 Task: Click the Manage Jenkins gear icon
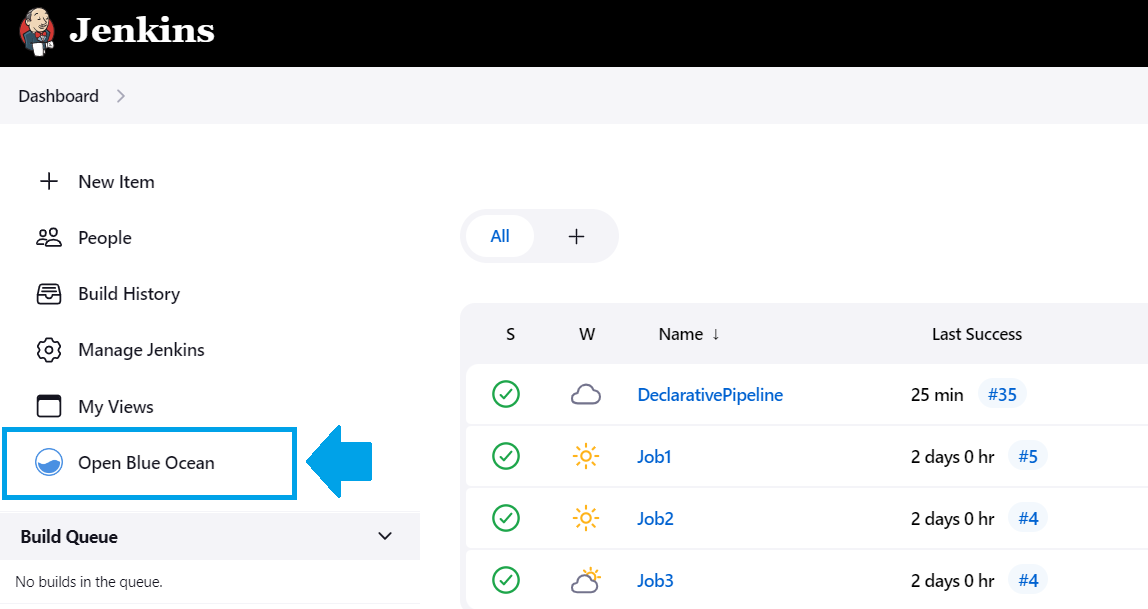click(49, 350)
